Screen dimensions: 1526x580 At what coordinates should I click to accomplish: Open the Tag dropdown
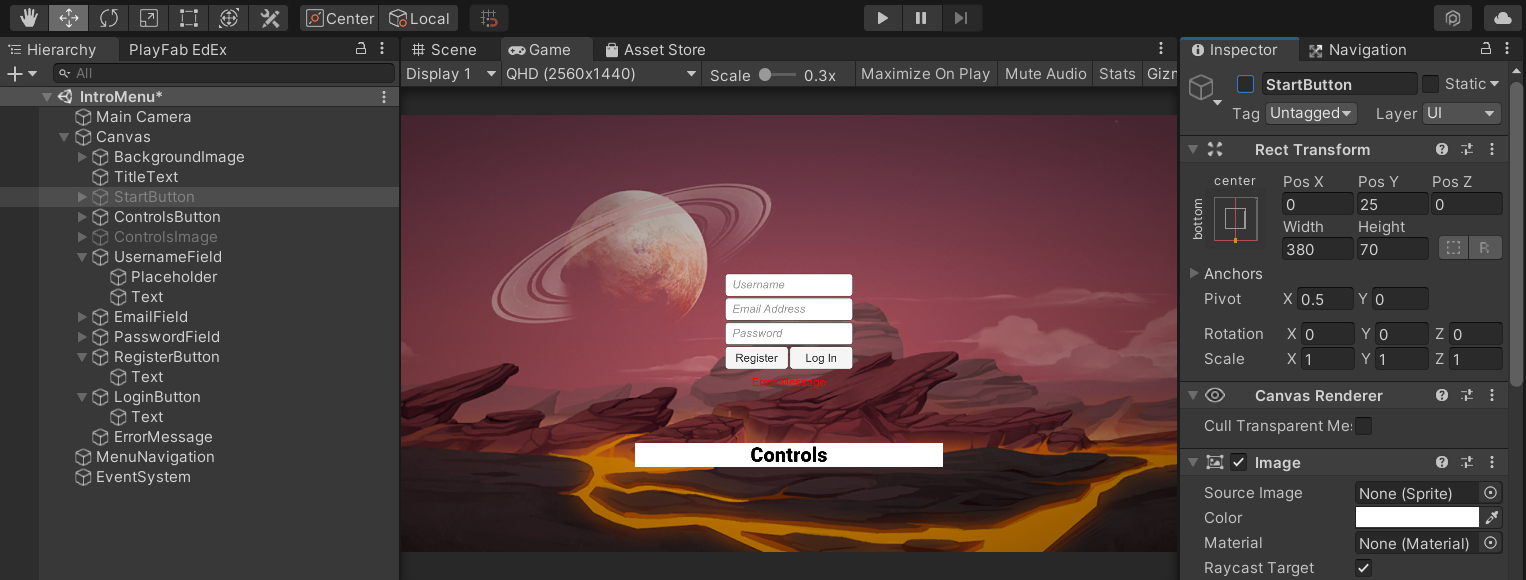(x=1311, y=113)
